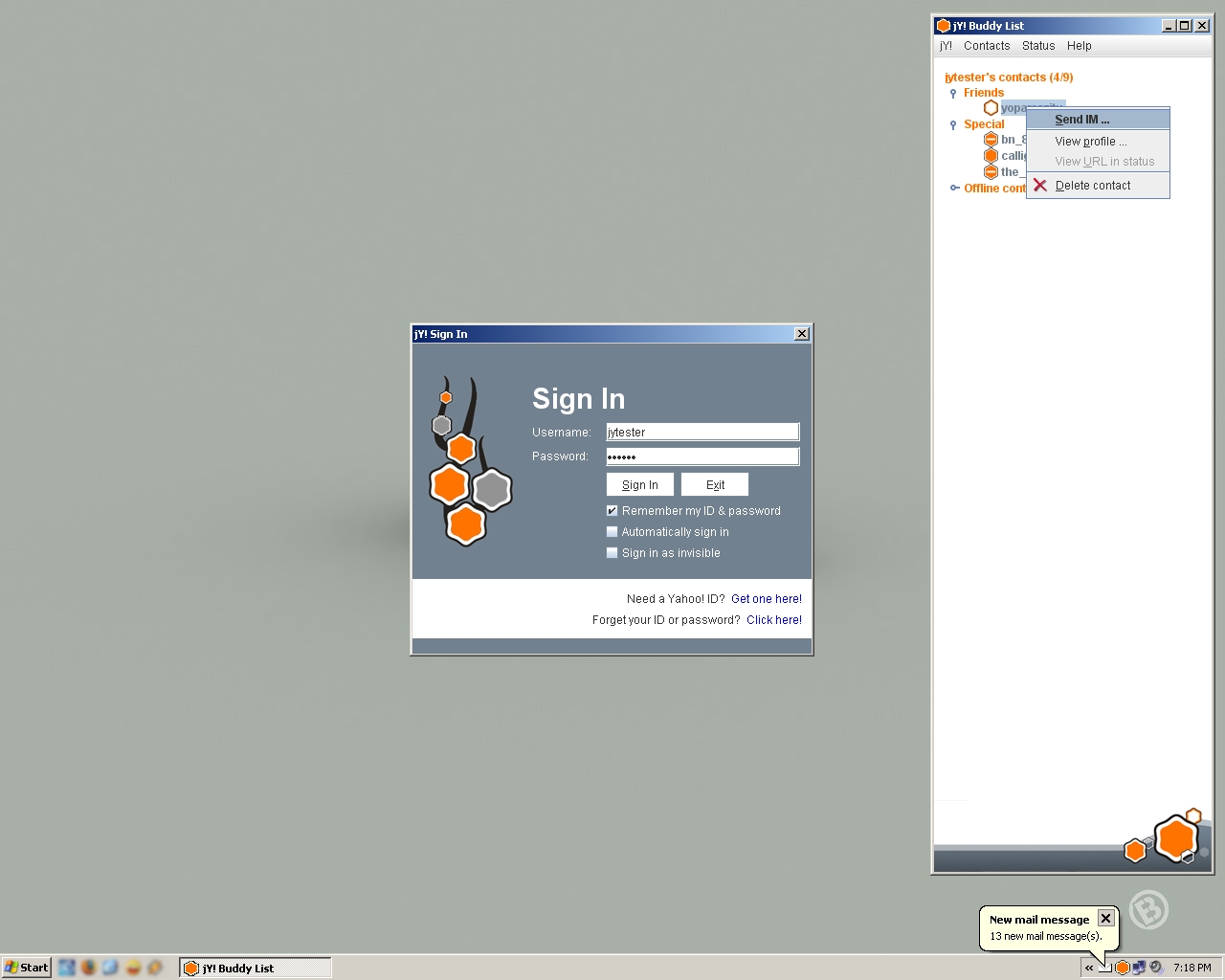Open the Contacts menu
This screenshot has height=980, width=1225.
(x=987, y=46)
